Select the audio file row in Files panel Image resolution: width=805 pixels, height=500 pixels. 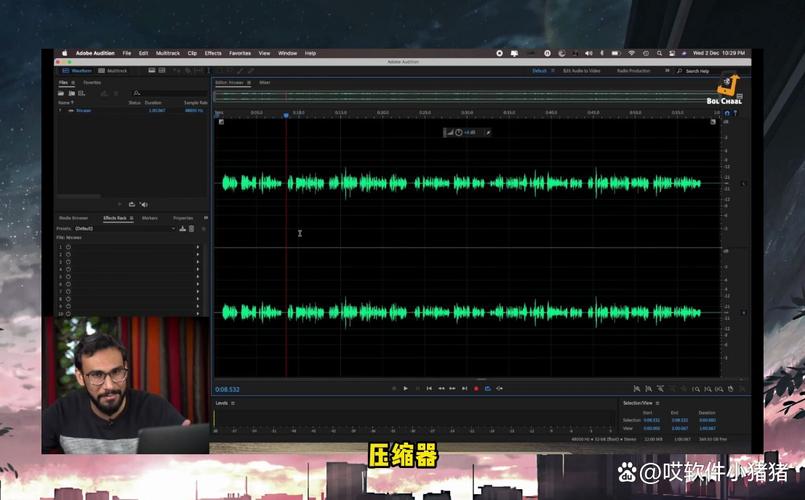coord(131,110)
